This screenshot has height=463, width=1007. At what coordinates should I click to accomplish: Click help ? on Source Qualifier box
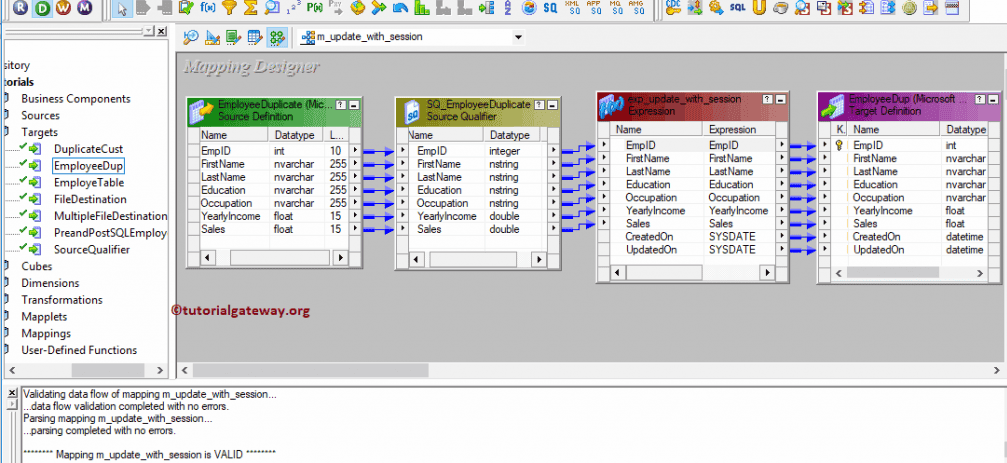pyautogui.click(x=539, y=105)
